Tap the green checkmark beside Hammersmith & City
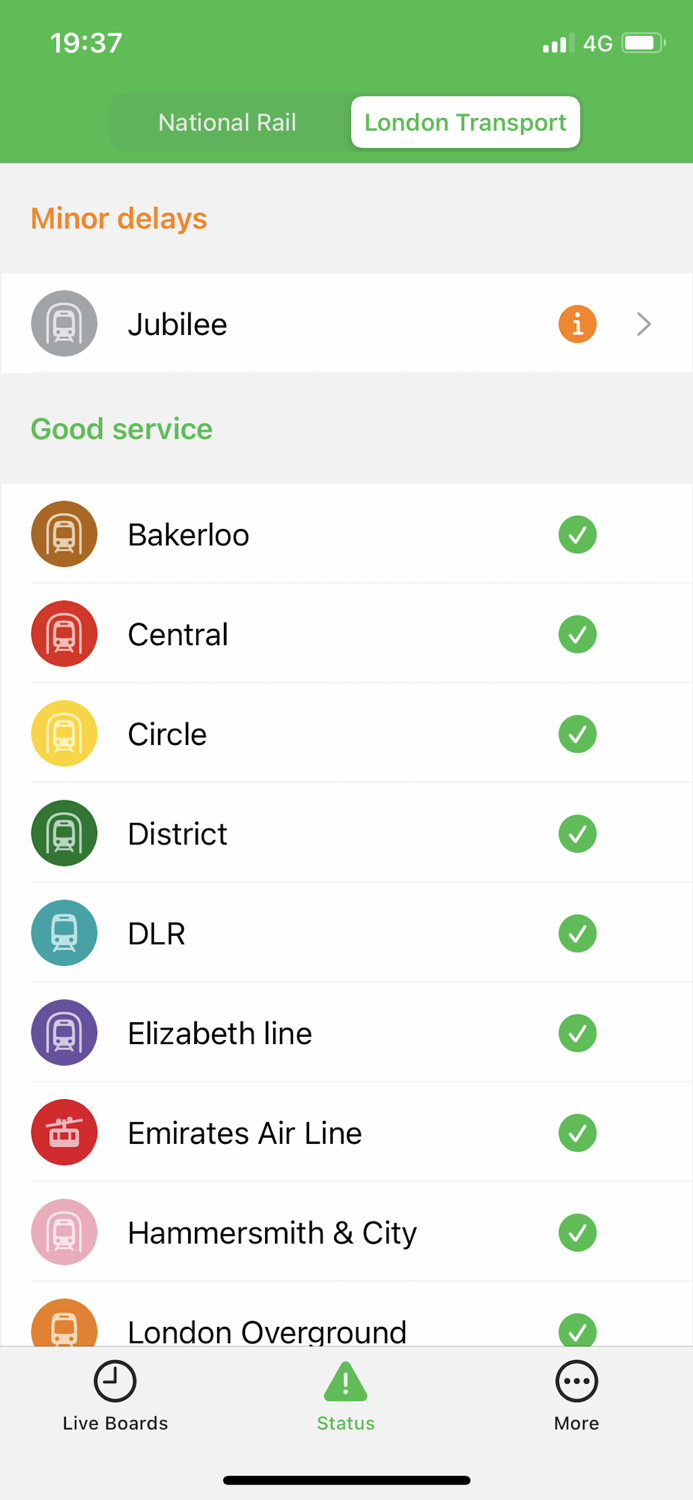This screenshot has height=1500, width=693. pyautogui.click(x=577, y=1233)
